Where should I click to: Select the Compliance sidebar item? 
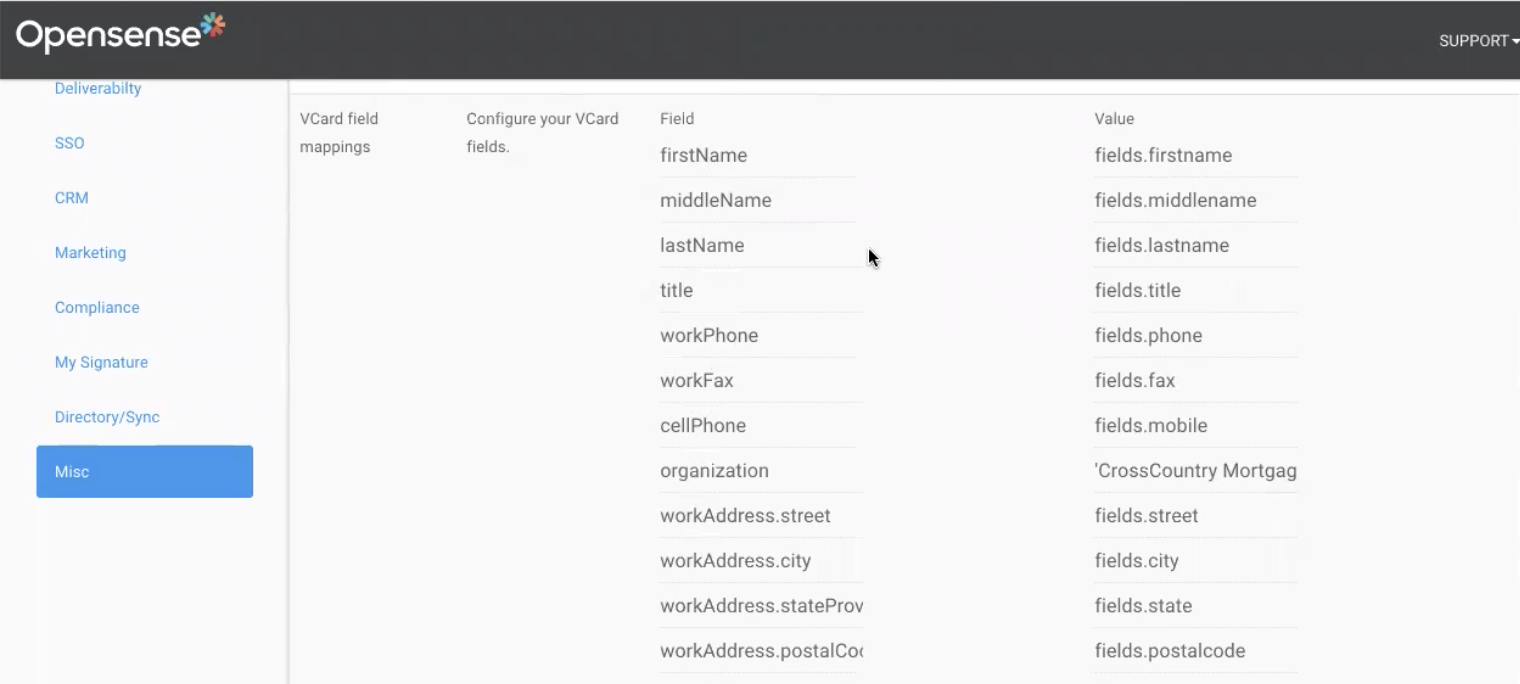(x=96, y=307)
